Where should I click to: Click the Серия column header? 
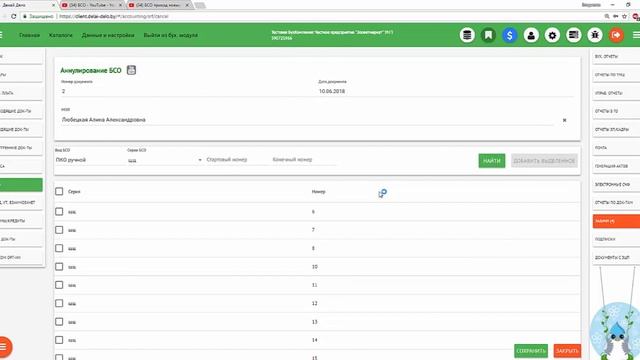(74, 191)
